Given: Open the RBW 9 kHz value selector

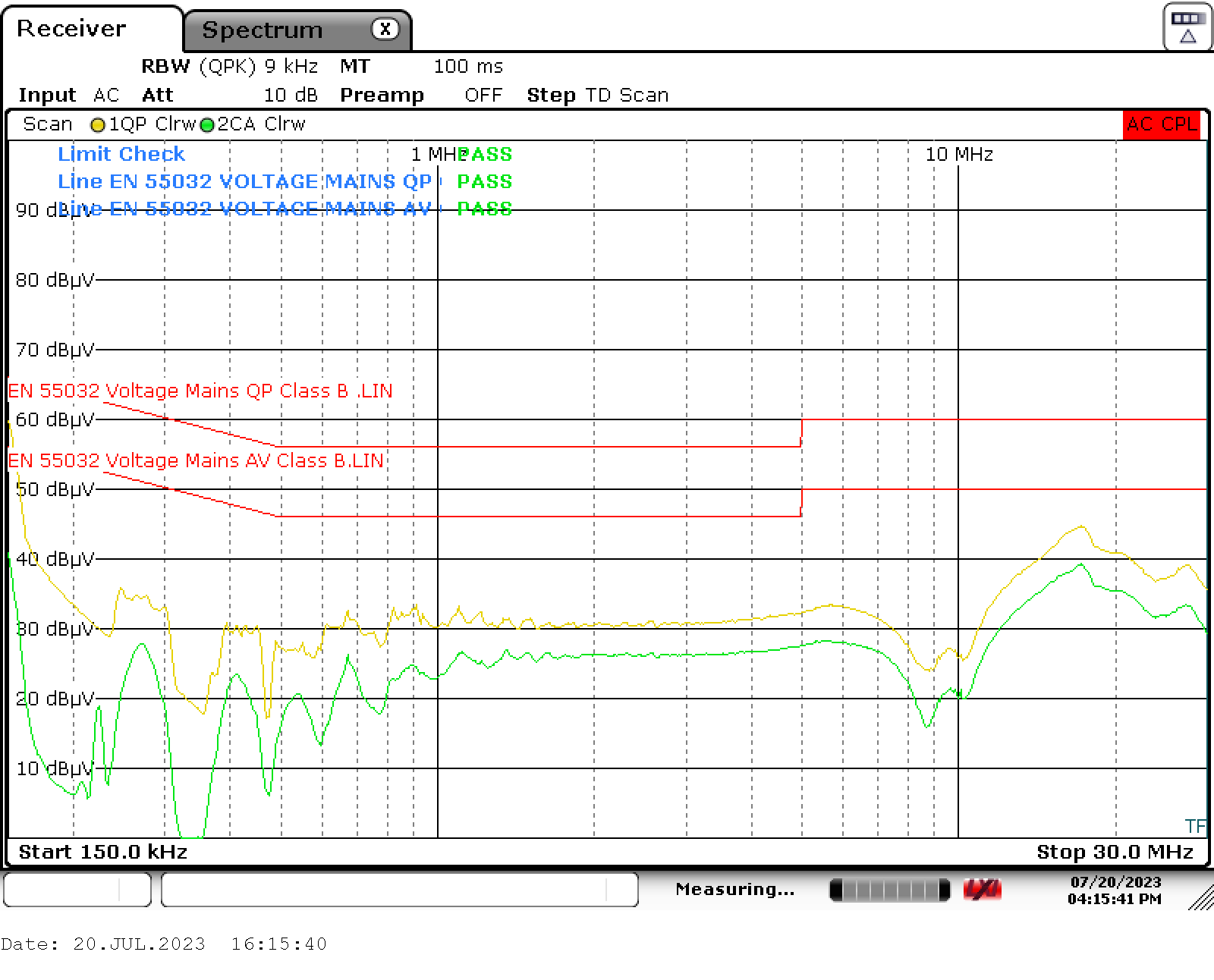Looking at the screenshot, I should (291, 66).
